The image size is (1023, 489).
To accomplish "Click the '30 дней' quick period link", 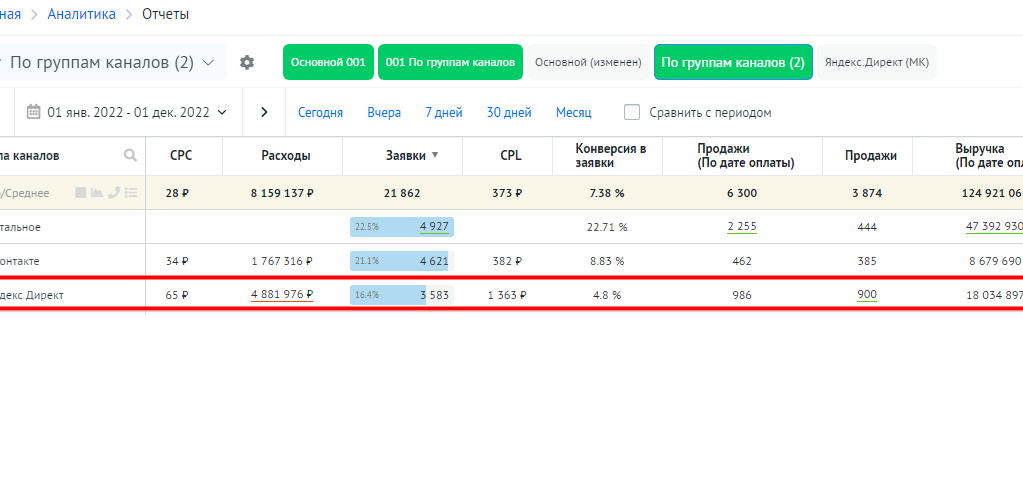I will [509, 113].
